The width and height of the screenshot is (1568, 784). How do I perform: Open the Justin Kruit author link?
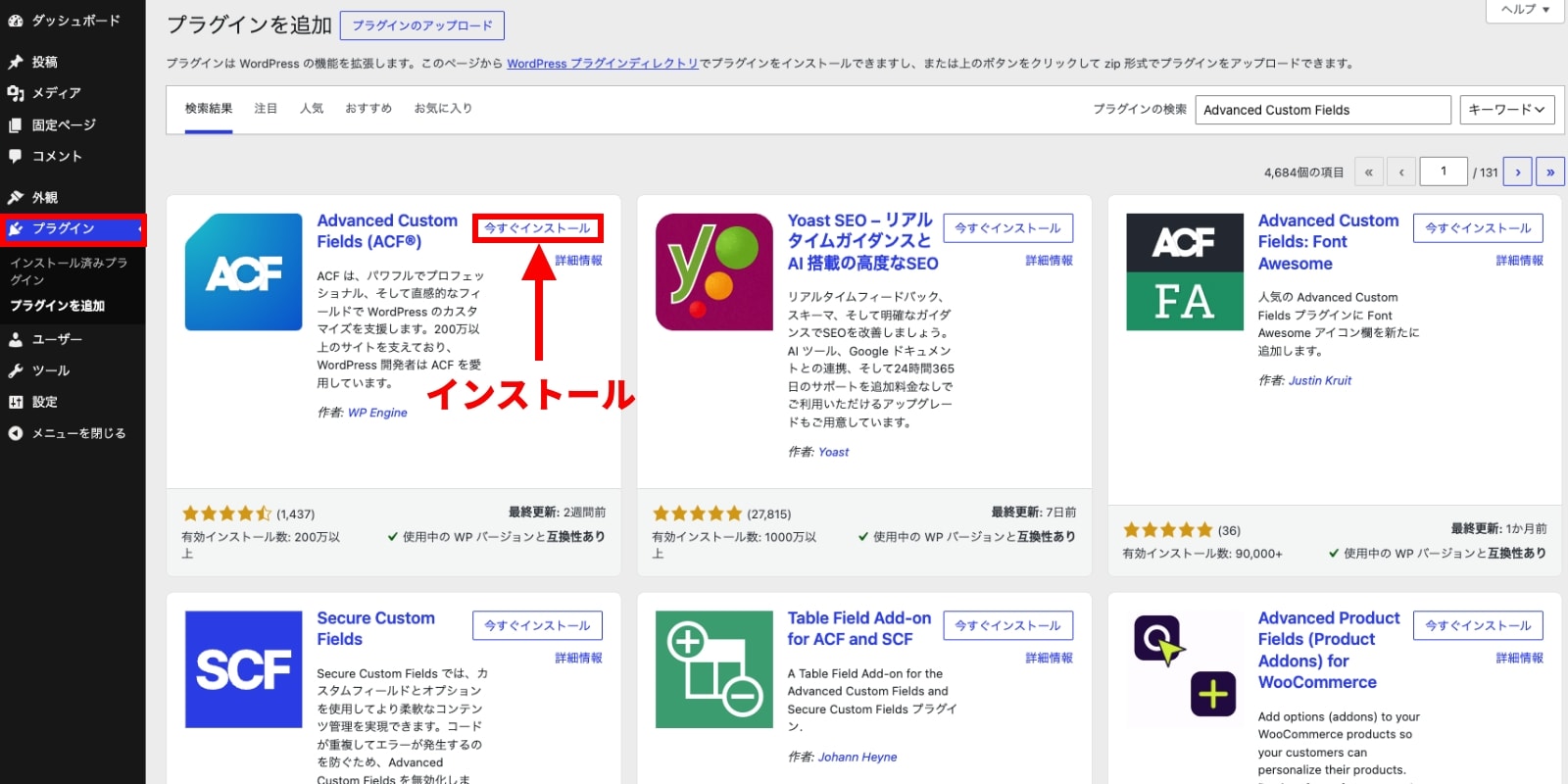click(1319, 380)
